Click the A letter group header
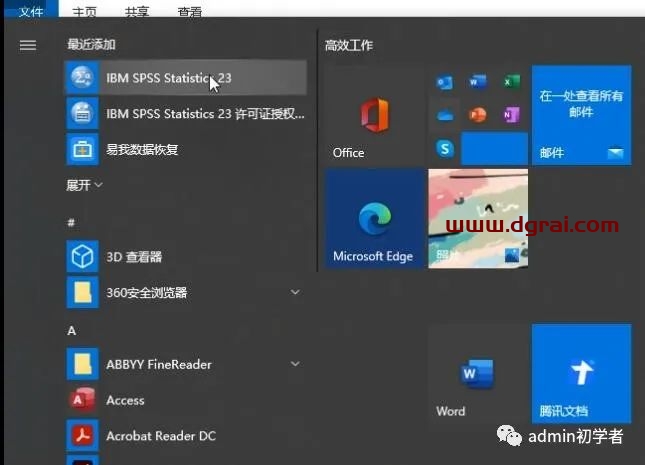This screenshot has height=465, width=645. (72, 330)
